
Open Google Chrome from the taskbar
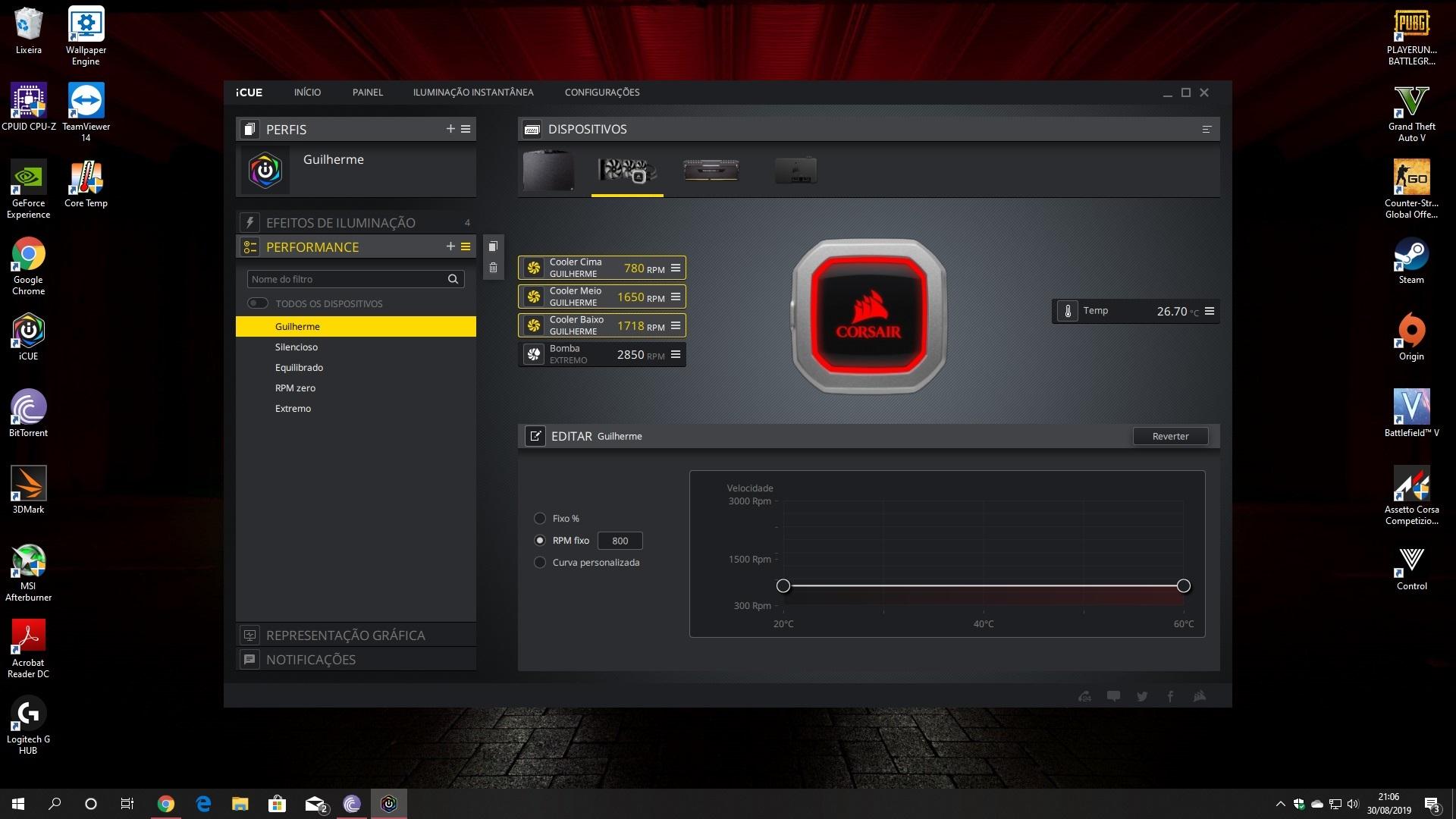click(x=165, y=804)
